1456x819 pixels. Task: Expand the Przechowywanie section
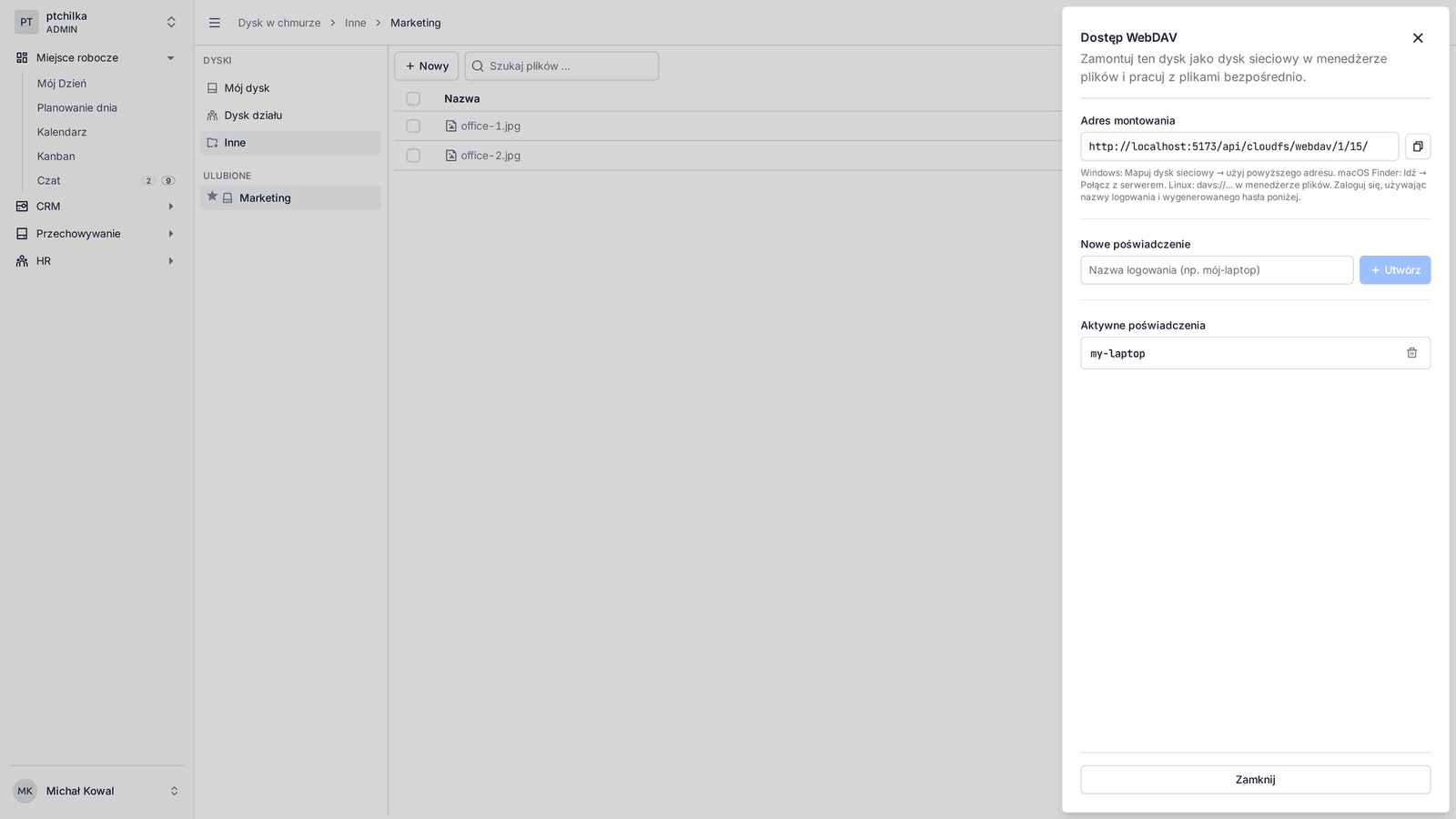click(x=96, y=234)
